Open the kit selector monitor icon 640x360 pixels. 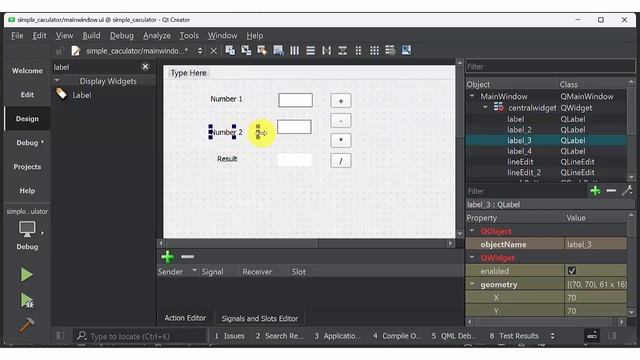[x=27, y=229]
